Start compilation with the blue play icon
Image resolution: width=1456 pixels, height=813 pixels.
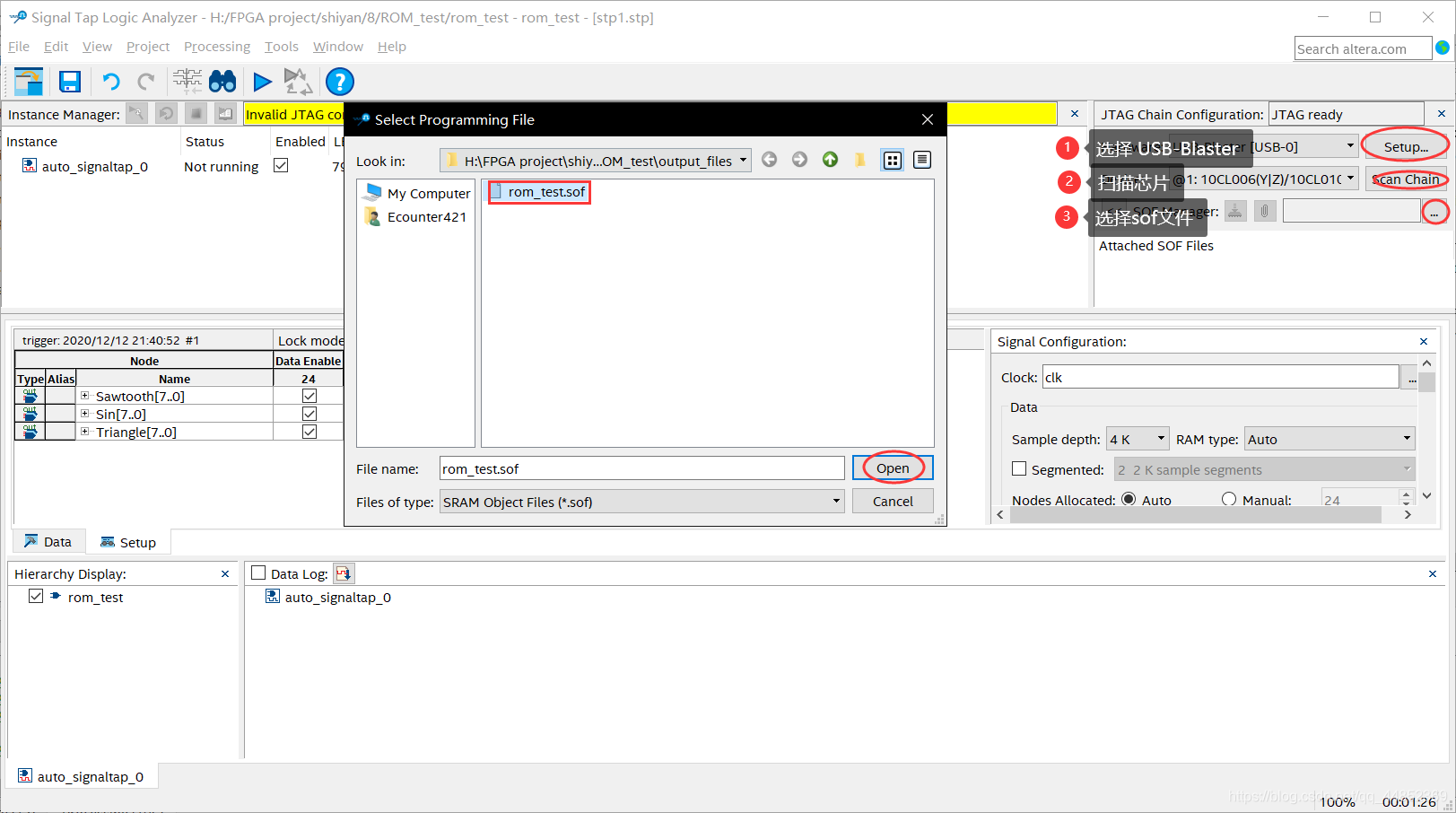click(262, 82)
